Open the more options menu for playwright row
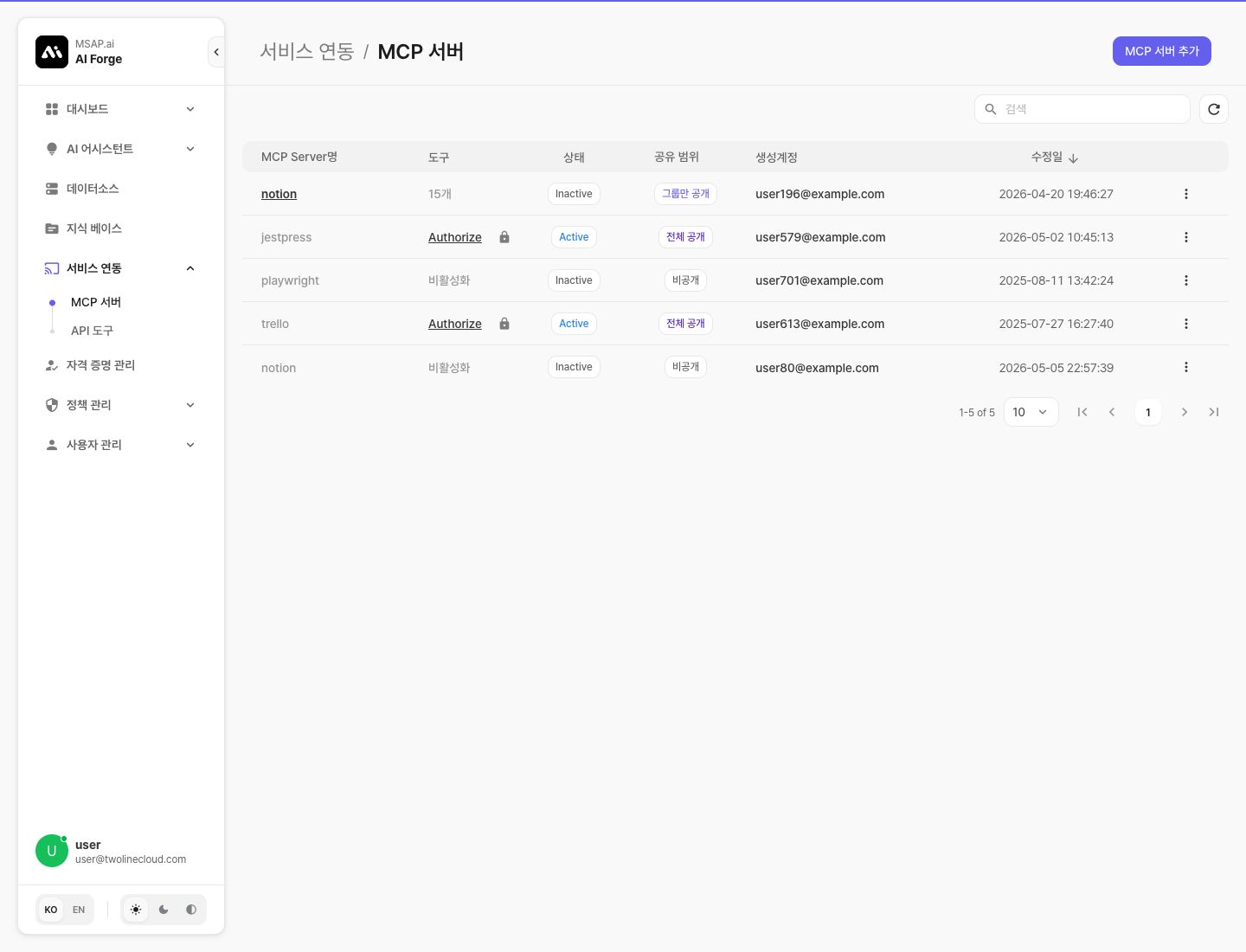 pyautogui.click(x=1186, y=280)
